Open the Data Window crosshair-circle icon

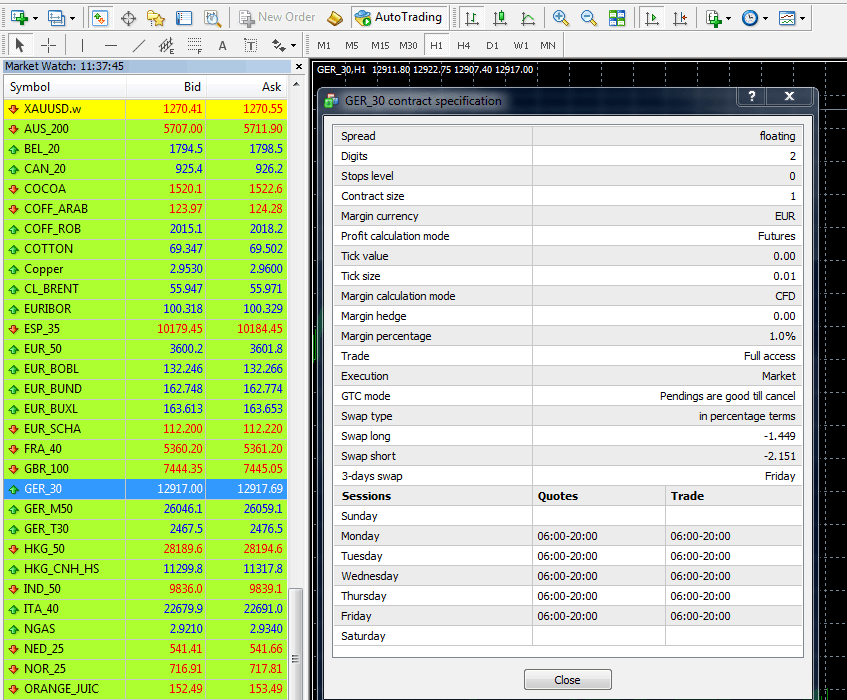coord(129,18)
